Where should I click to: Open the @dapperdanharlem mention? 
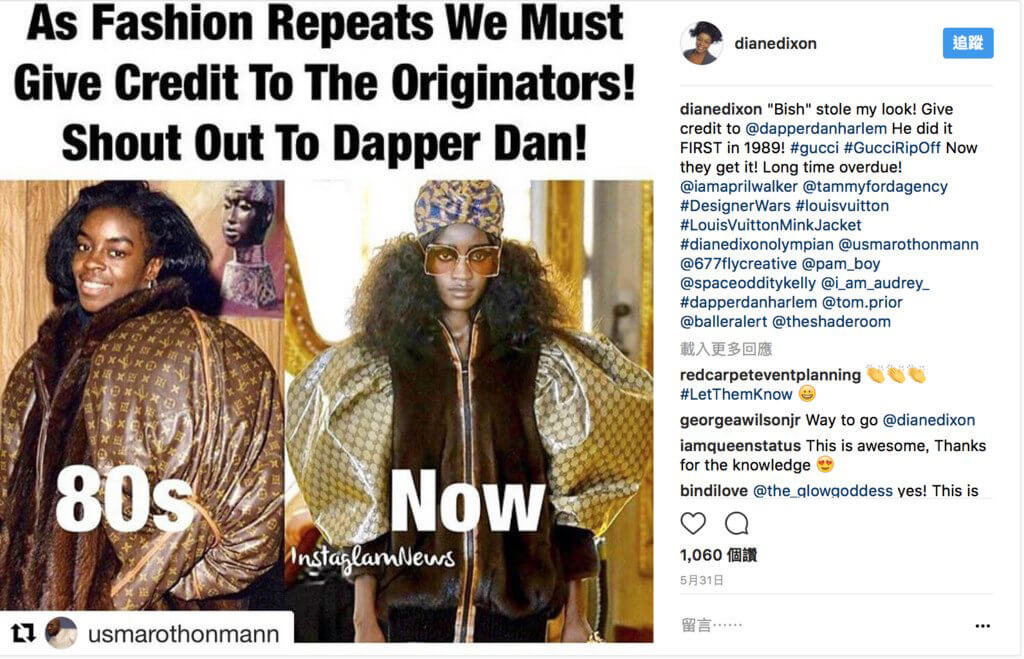tap(816, 128)
